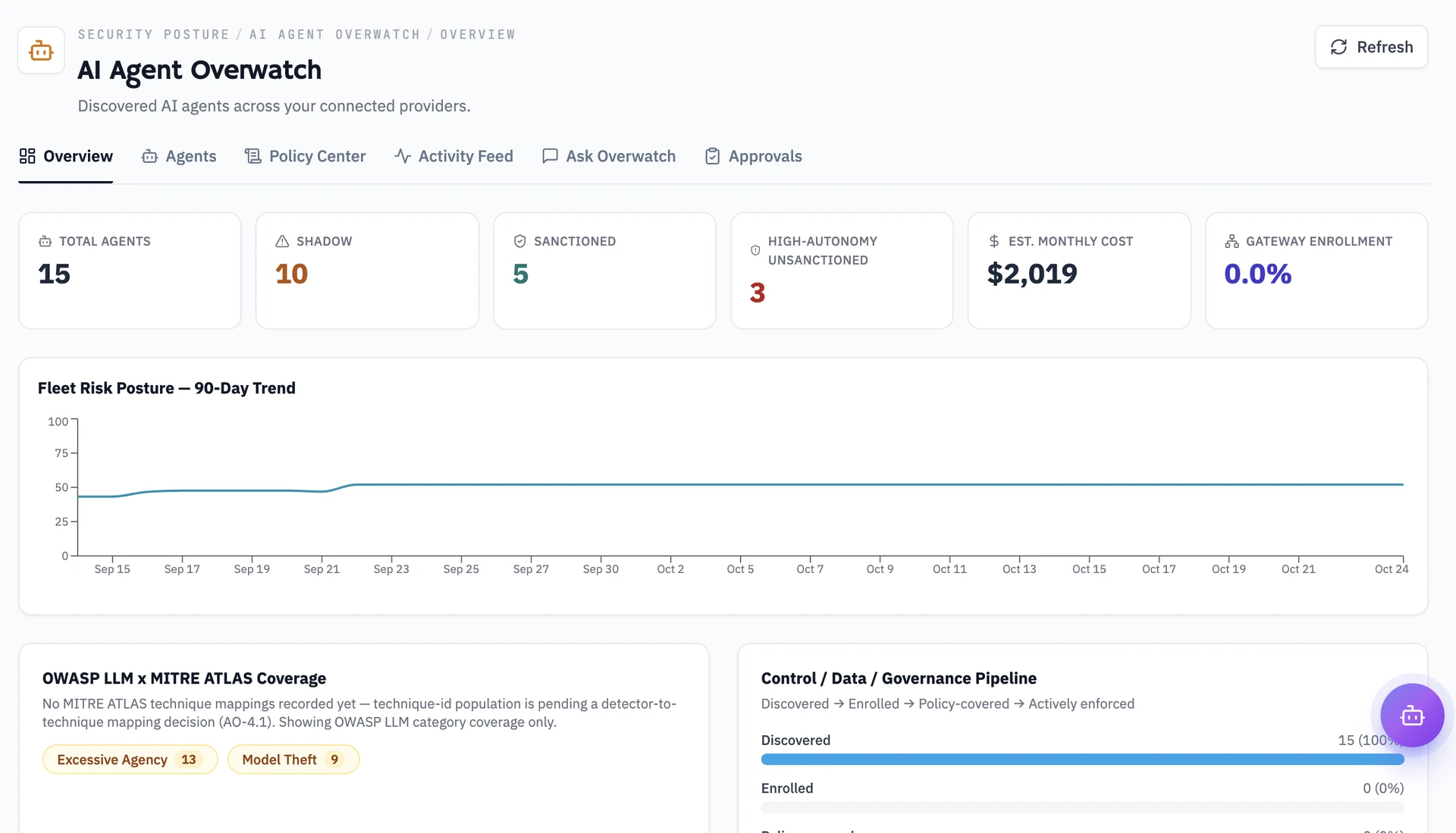Click the Sanctioned count 5

(x=520, y=274)
